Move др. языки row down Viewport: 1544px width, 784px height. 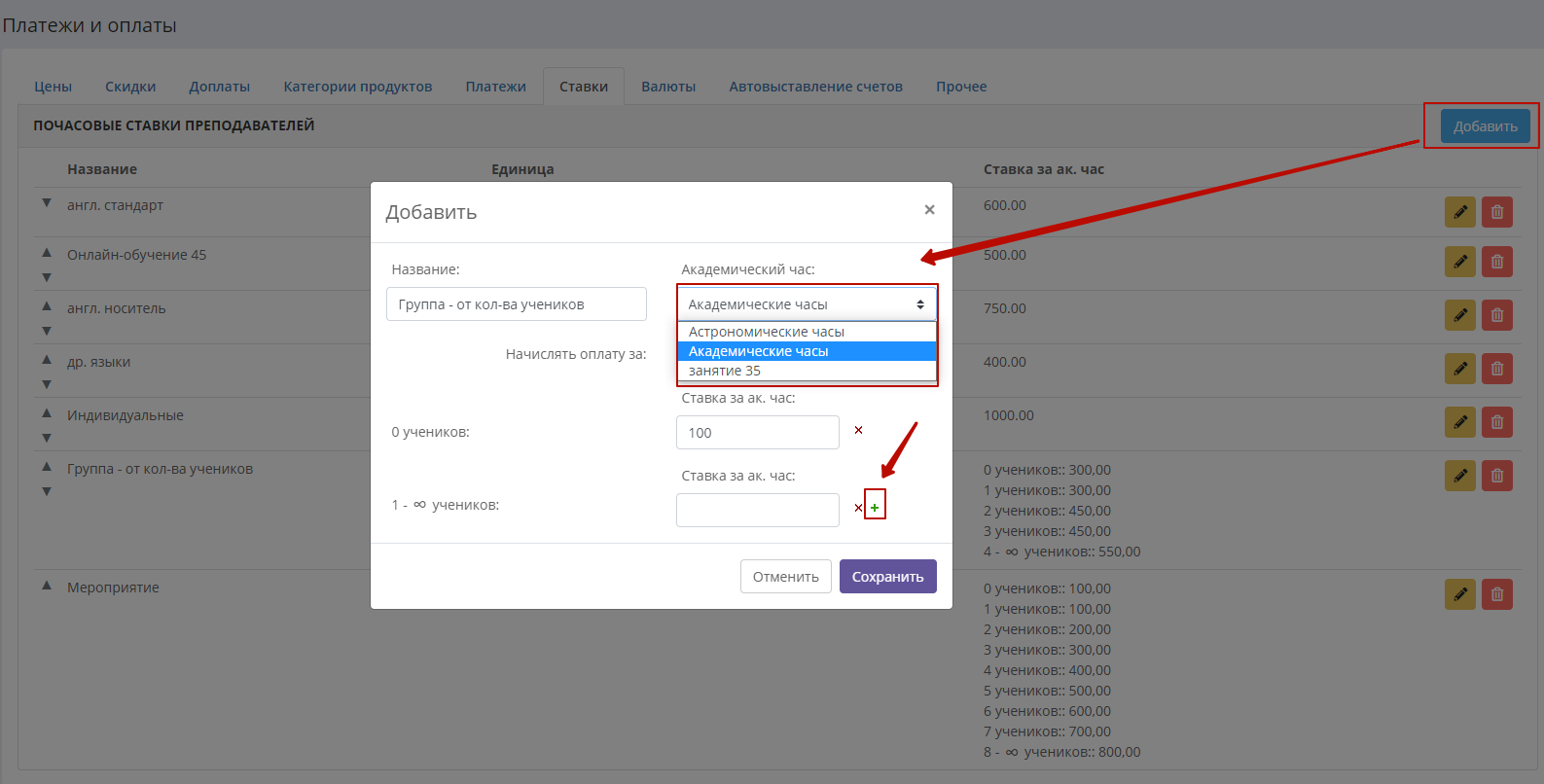click(47, 384)
